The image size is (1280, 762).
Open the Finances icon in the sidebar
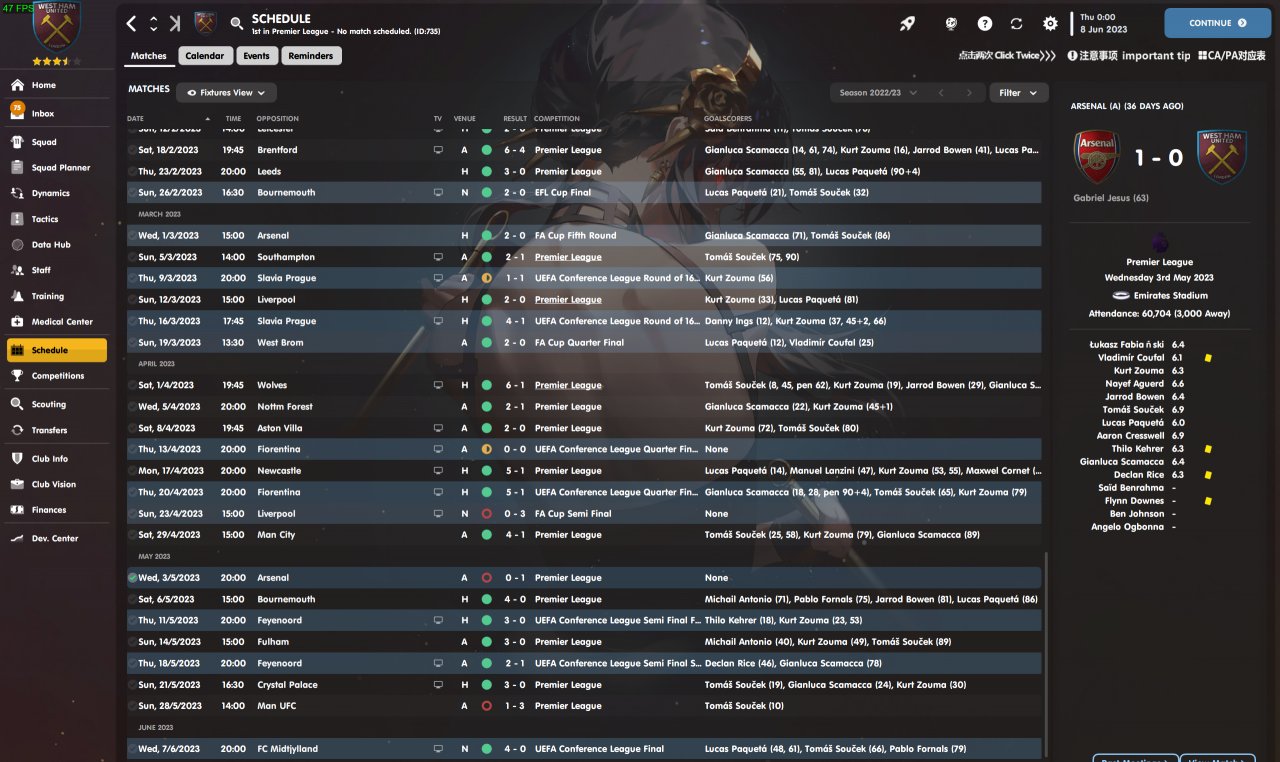click(17, 510)
